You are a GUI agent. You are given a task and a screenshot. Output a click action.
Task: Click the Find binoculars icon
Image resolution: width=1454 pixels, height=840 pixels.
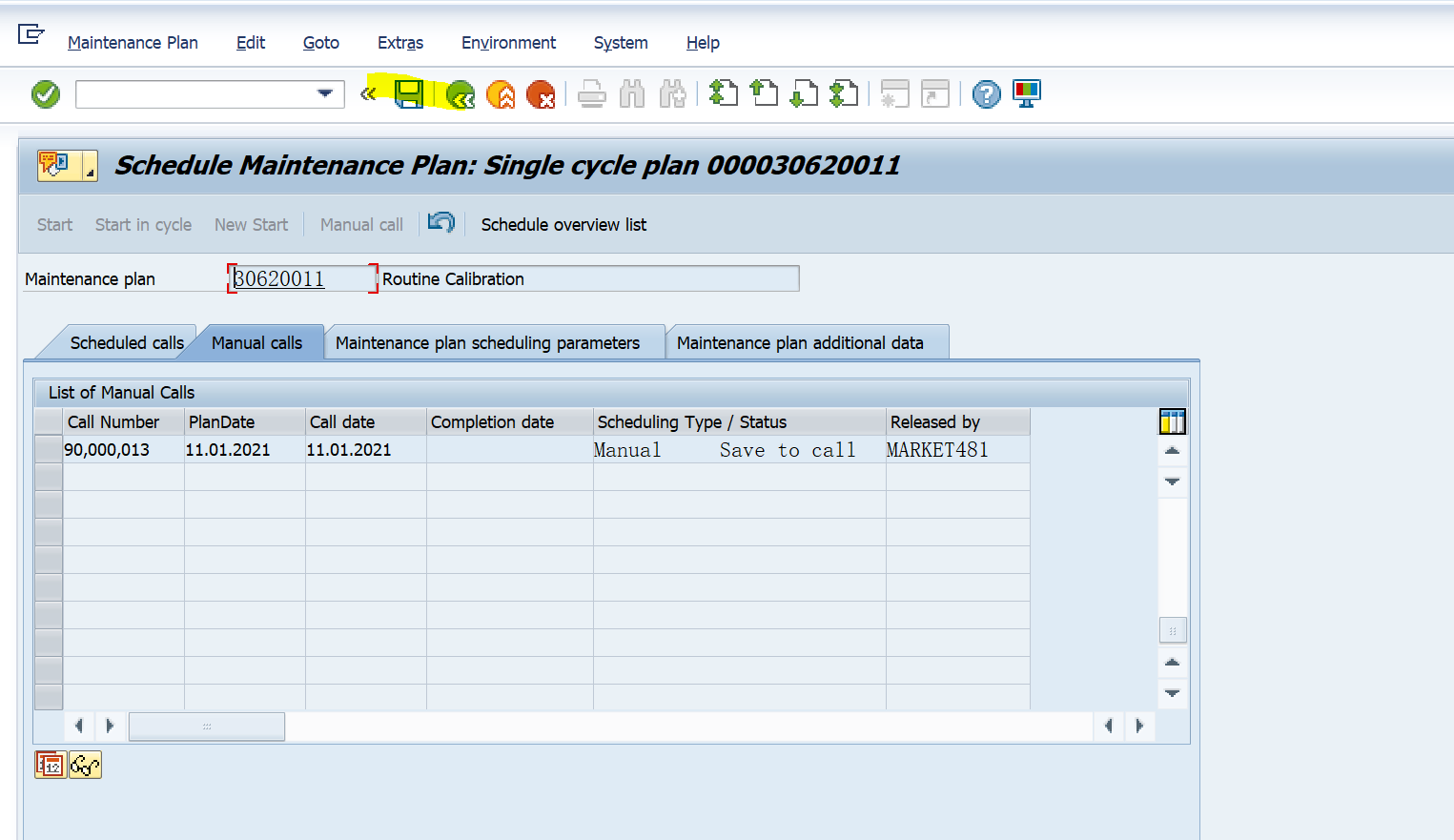pyautogui.click(x=632, y=94)
